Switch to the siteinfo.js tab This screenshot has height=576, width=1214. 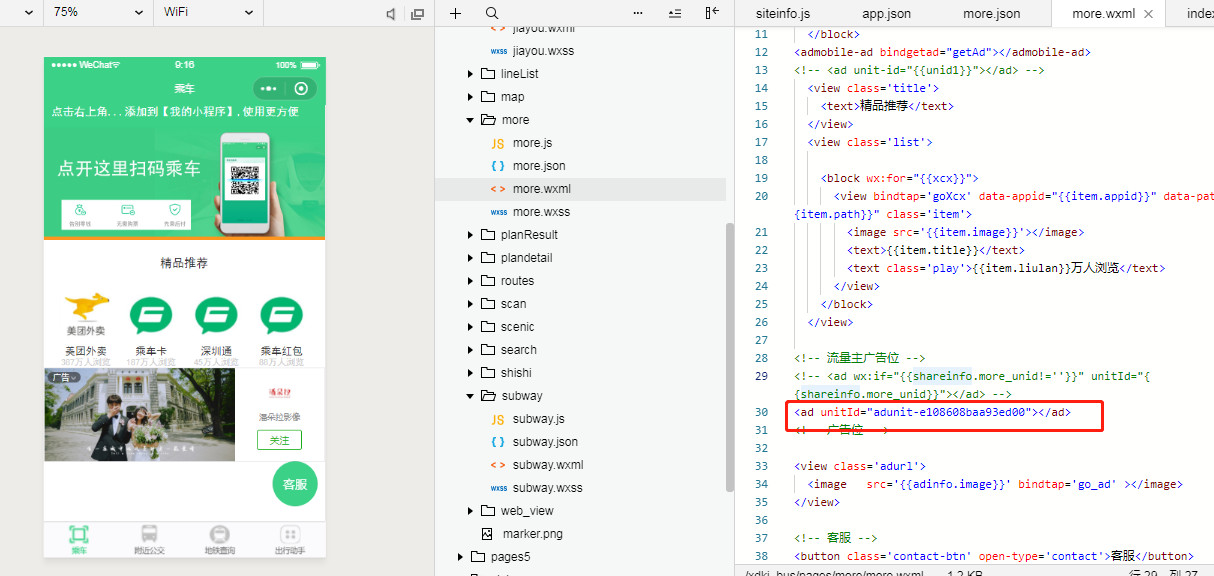click(783, 14)
